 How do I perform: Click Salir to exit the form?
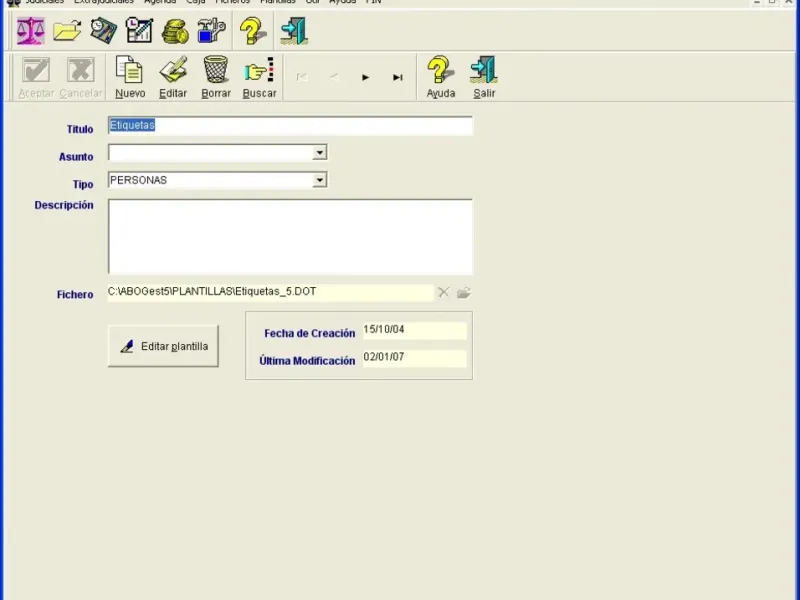tap(484, 78)
